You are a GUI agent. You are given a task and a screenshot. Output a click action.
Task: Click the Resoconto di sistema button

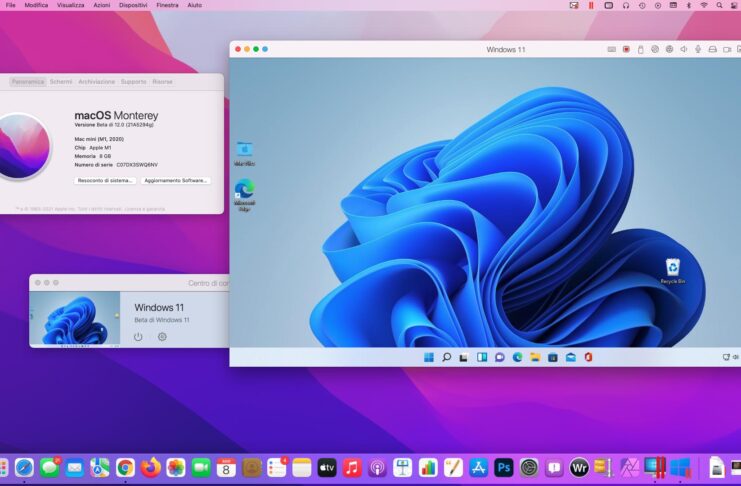click(105, 181)
